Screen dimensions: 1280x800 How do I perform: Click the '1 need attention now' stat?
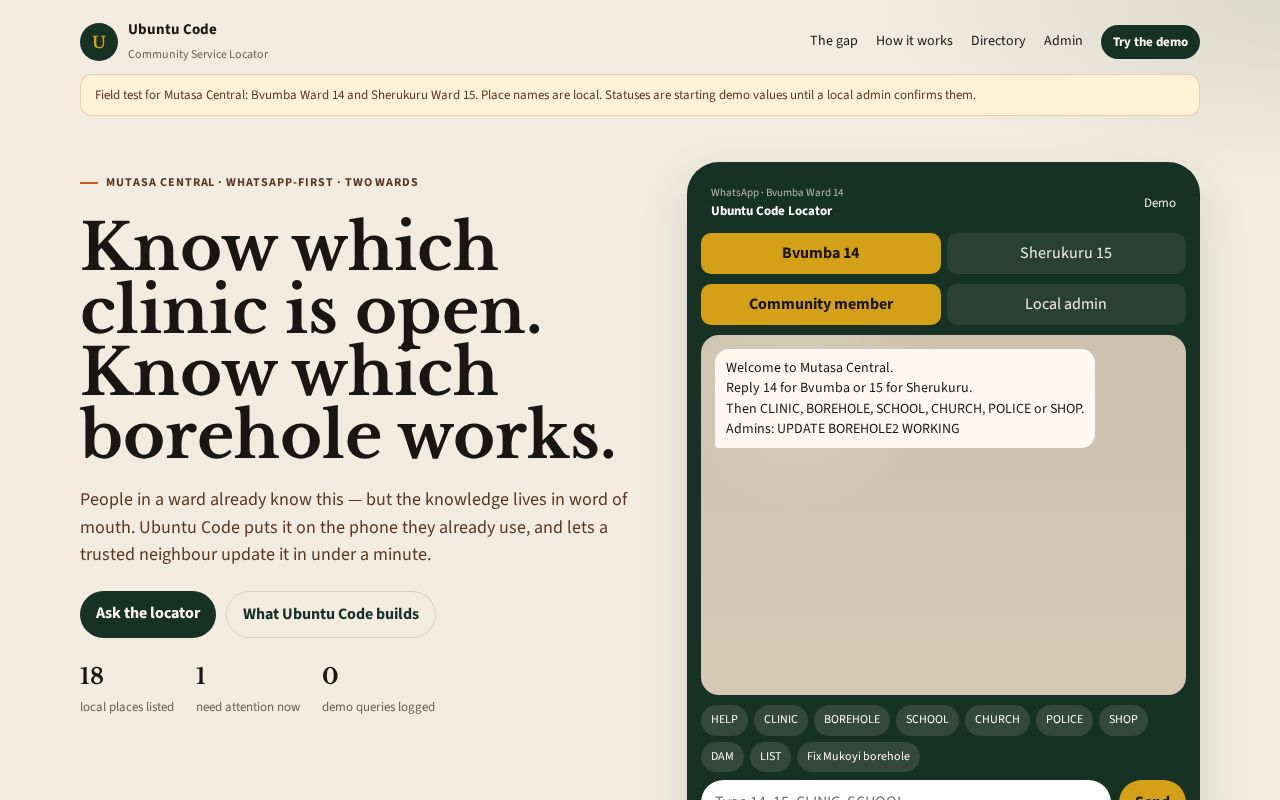click(248, 689)
